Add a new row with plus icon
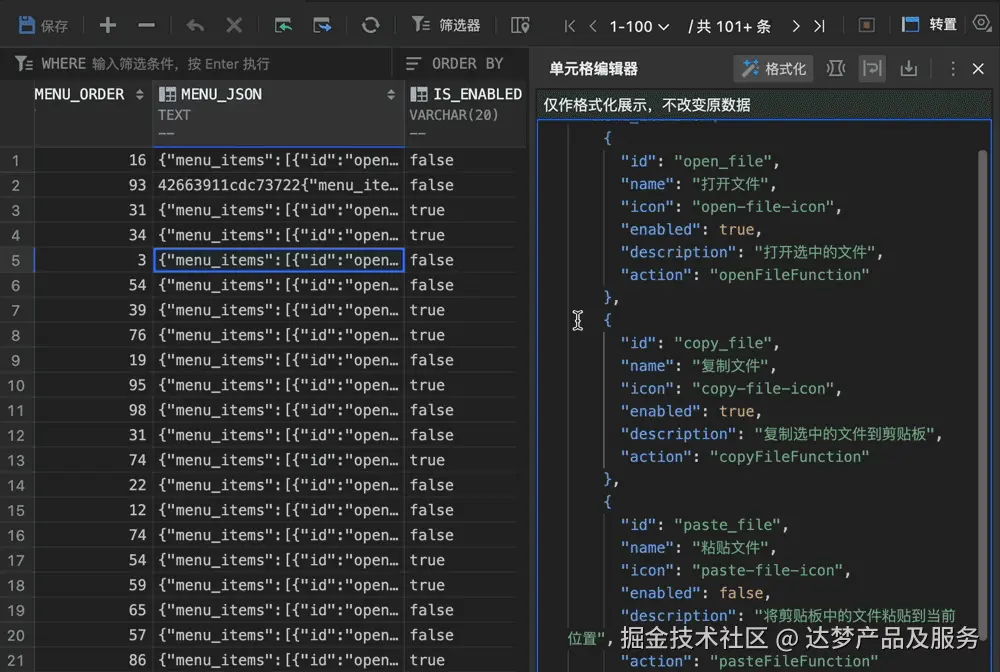The image size is (1000, 672). [108, 25]
